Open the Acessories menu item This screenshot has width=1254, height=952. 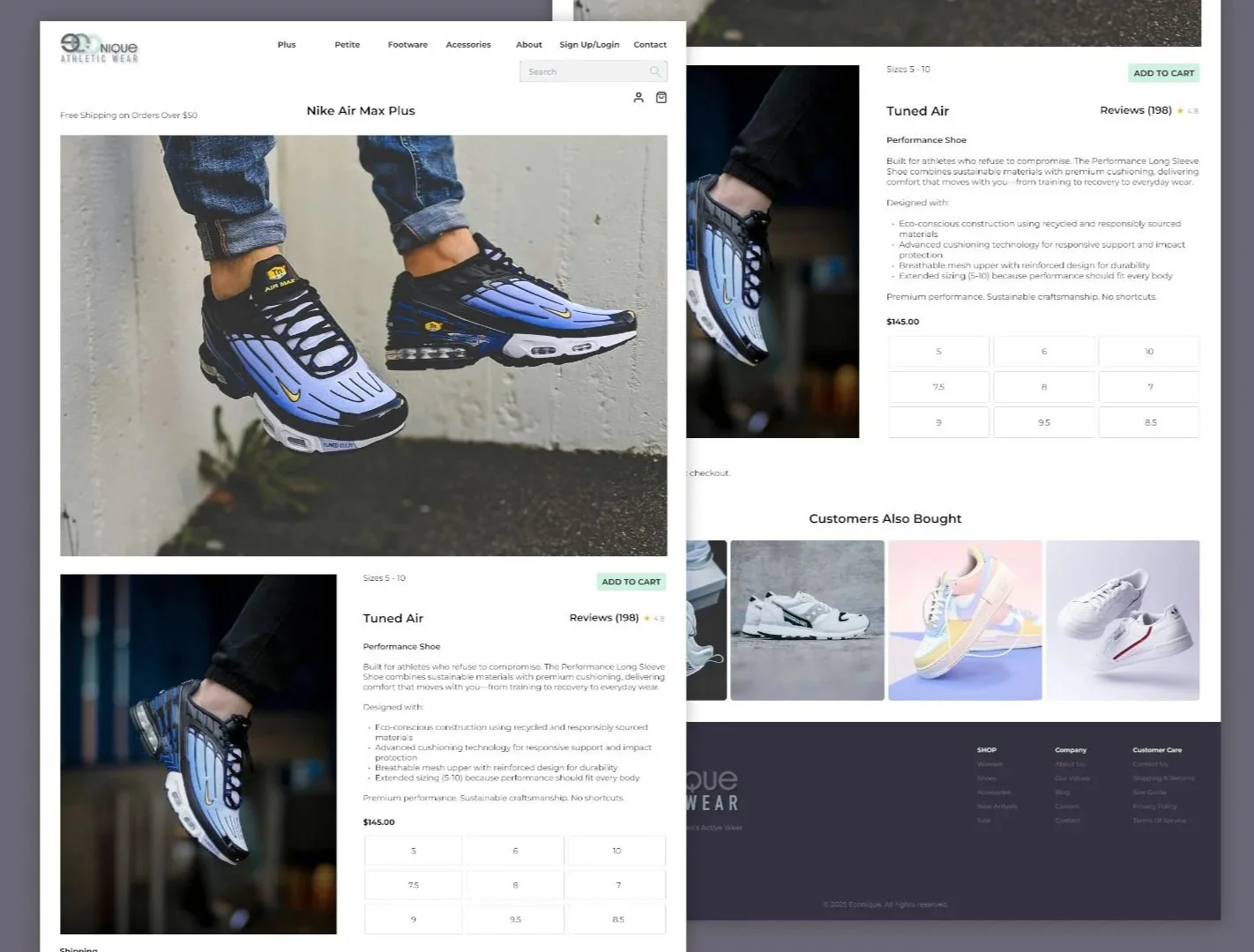tap(468, 44)
